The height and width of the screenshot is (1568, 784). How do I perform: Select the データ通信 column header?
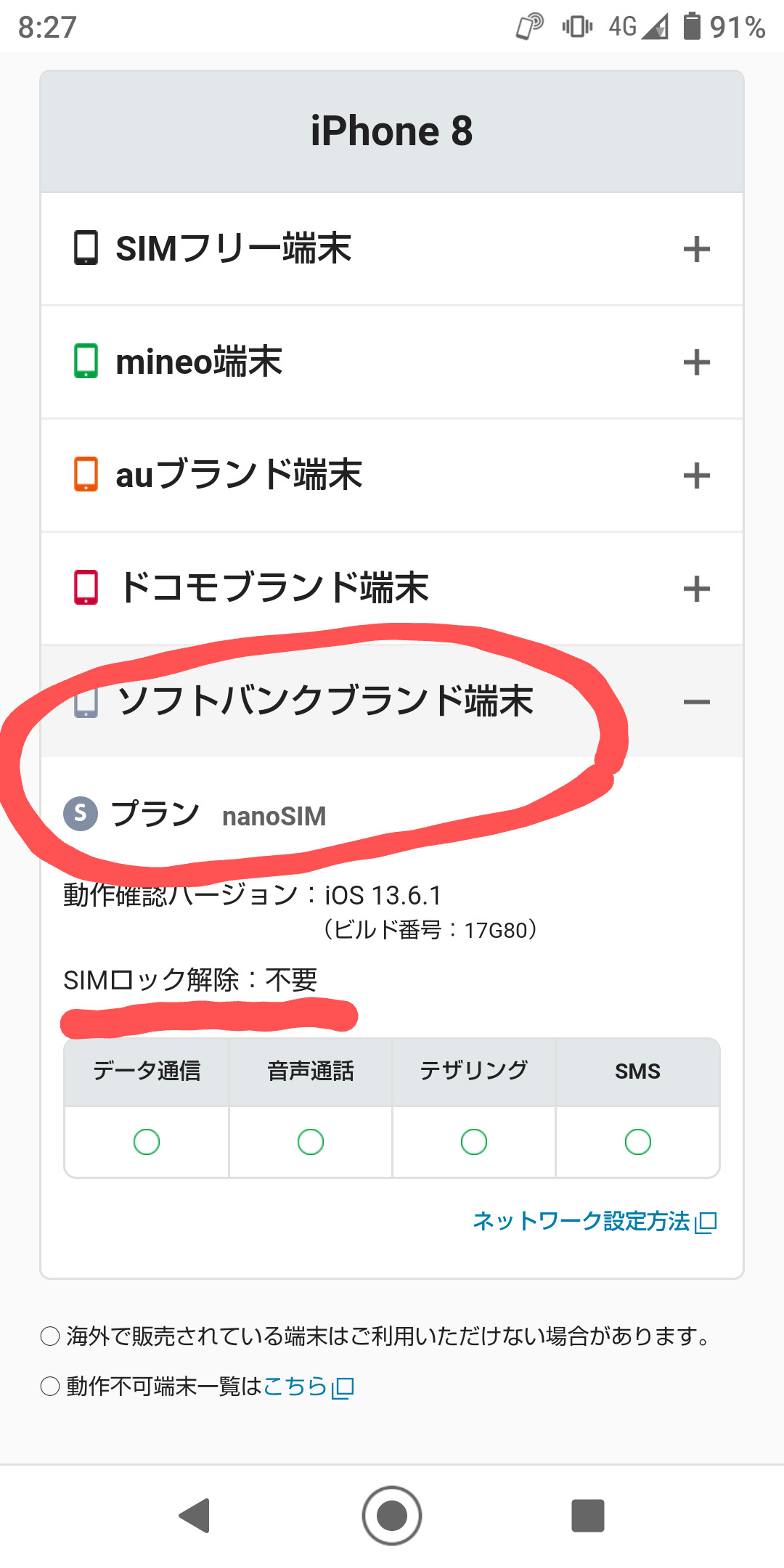point(147,1071)
